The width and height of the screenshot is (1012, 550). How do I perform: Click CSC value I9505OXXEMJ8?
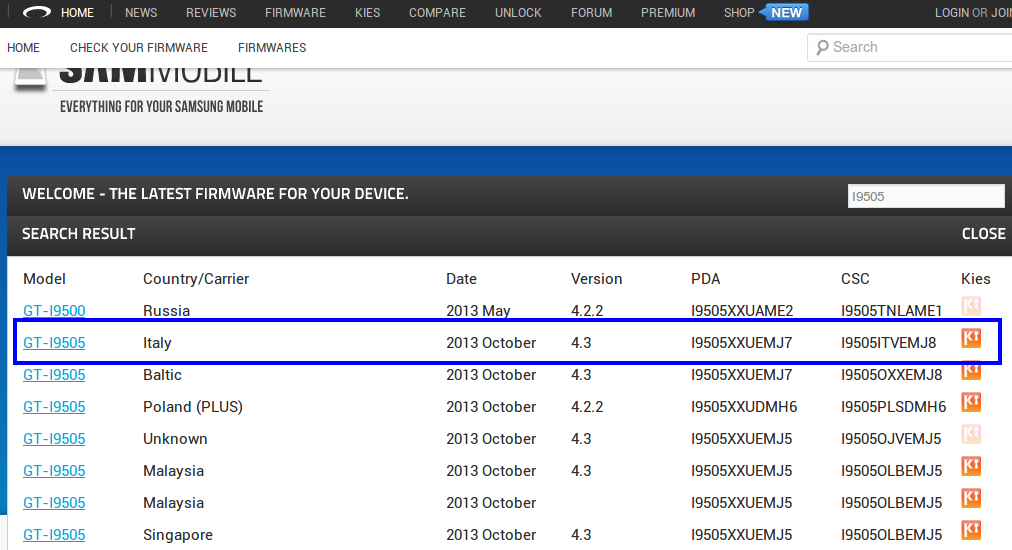891,375
